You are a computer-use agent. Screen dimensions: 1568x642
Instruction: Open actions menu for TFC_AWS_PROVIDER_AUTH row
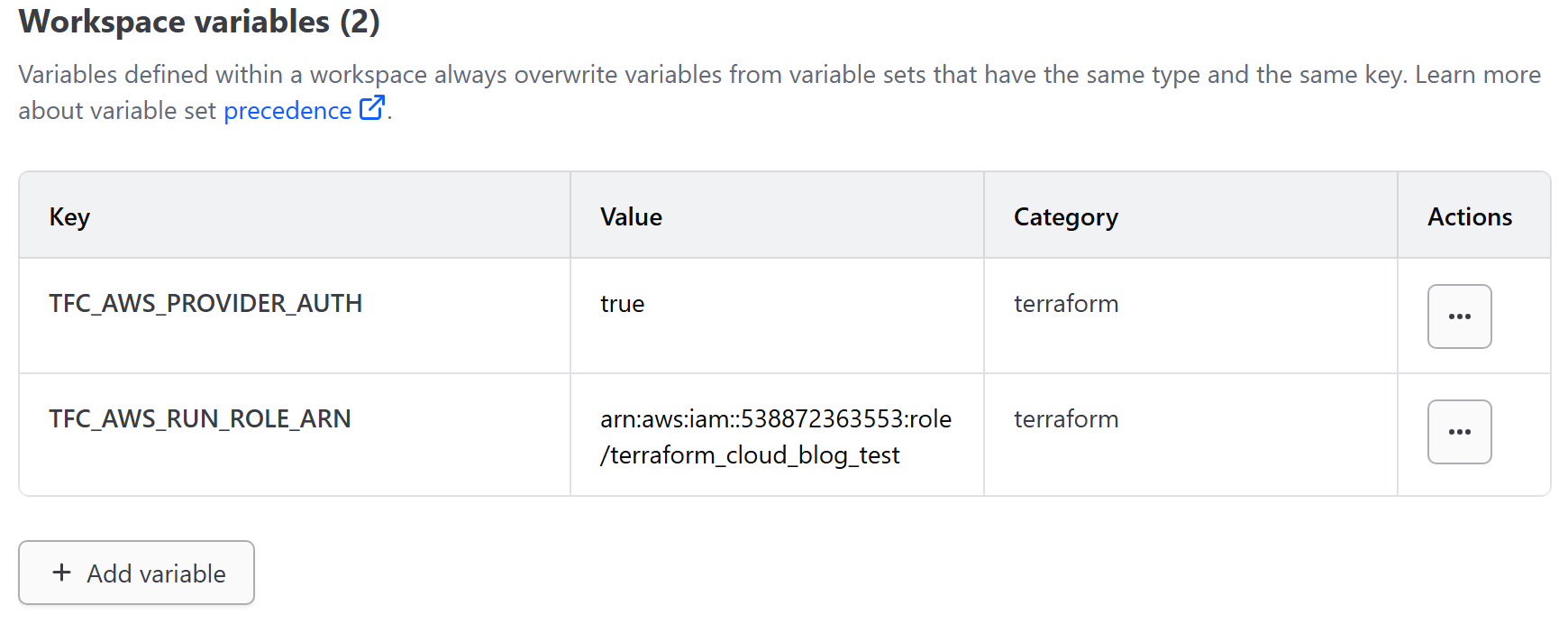1459,316
